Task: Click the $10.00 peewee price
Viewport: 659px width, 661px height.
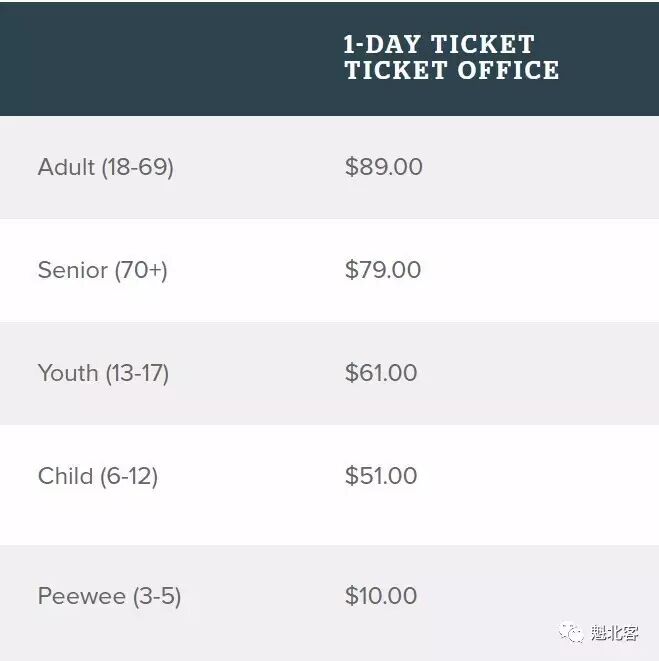Action: tap(381, 597)
